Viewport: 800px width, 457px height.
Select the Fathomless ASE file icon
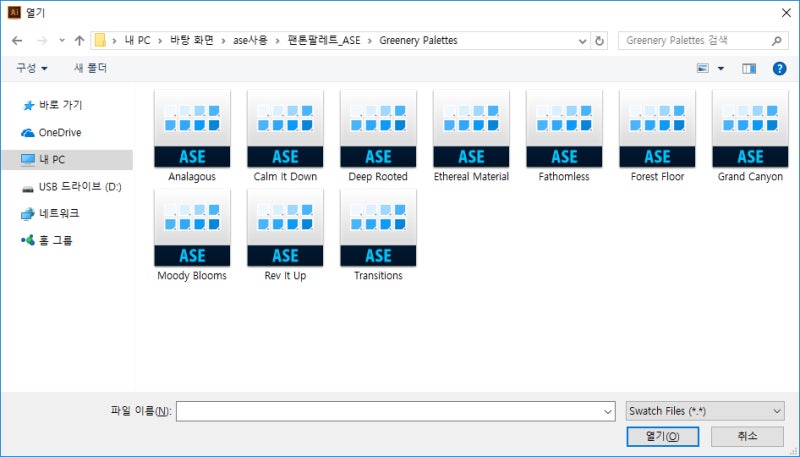(x=564, y=129)
